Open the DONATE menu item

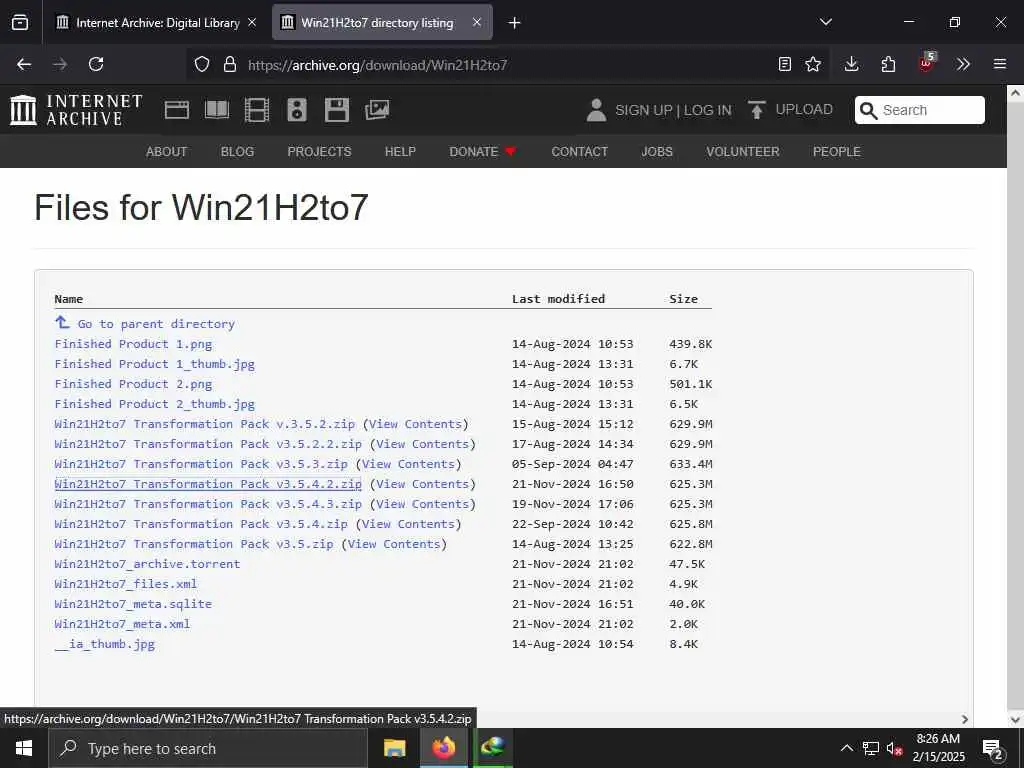click(483, 152)
